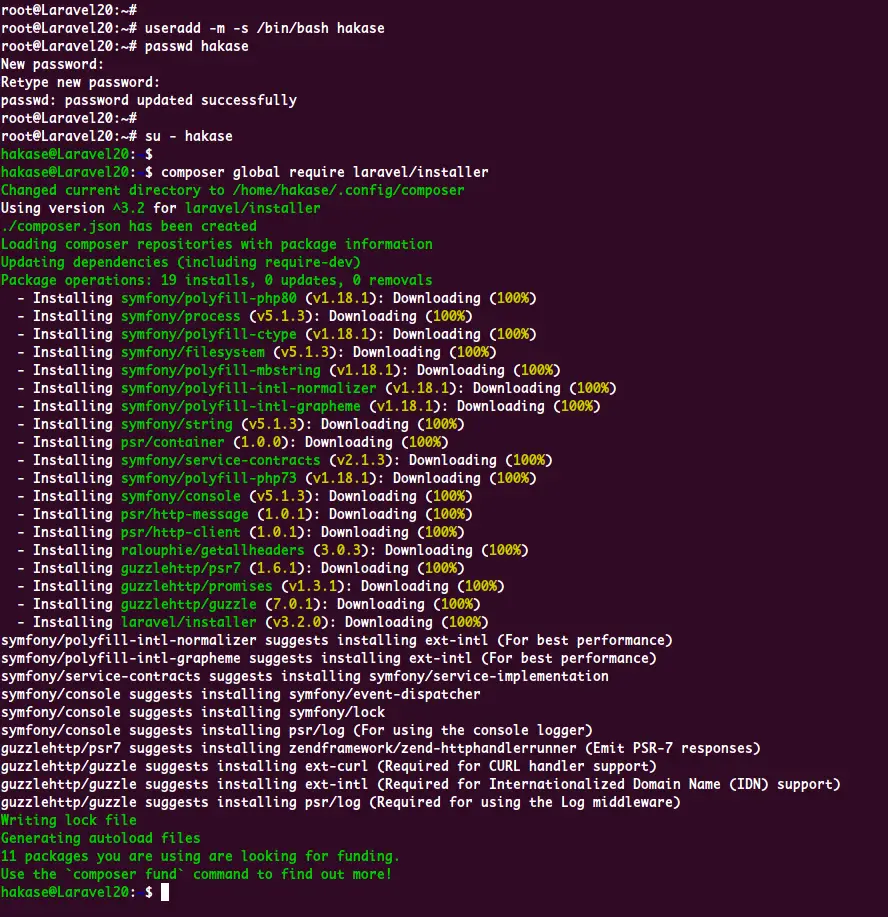Screen dimensions: 888x917
Task: Click the 'symfony/lock' suggestion text
Action: click(x=337, y=712)
